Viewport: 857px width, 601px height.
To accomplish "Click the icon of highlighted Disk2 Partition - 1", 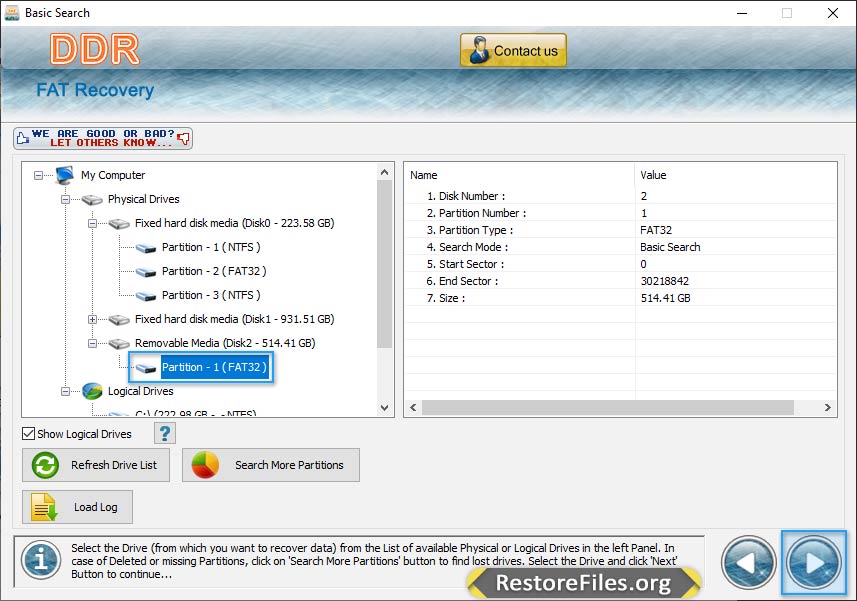I will coord(146,368).
